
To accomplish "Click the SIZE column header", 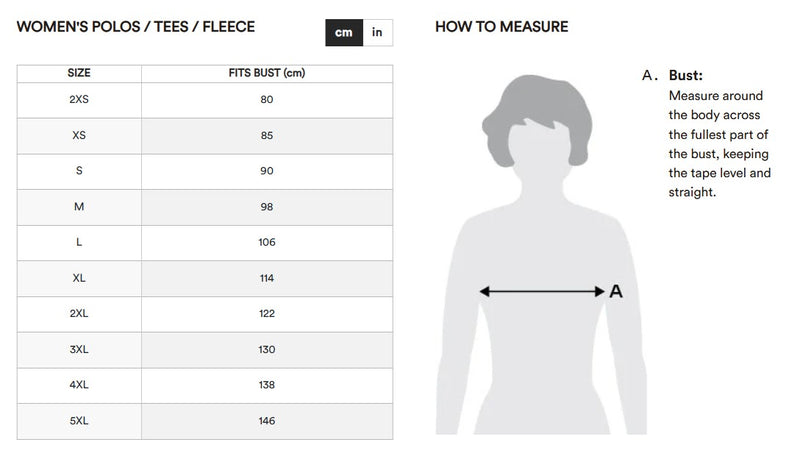I will coord(79,73).
